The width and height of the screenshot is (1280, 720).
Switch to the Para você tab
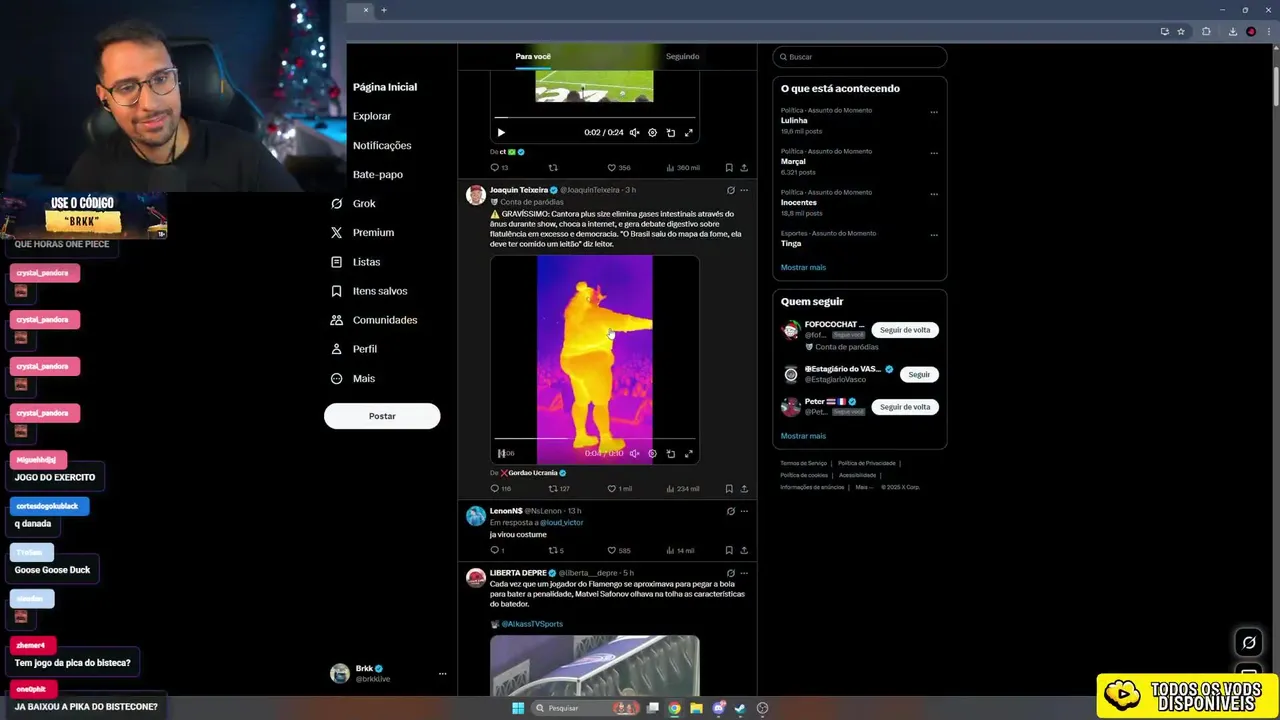533,56
